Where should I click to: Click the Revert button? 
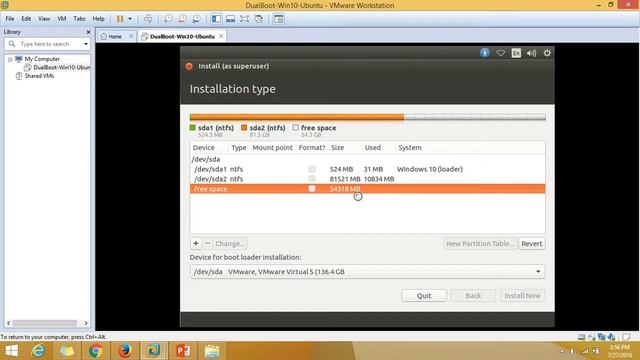532,244
